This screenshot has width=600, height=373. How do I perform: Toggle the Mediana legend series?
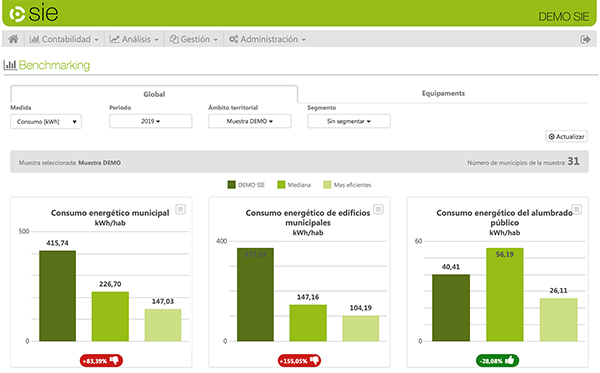(x=294, y=185)
